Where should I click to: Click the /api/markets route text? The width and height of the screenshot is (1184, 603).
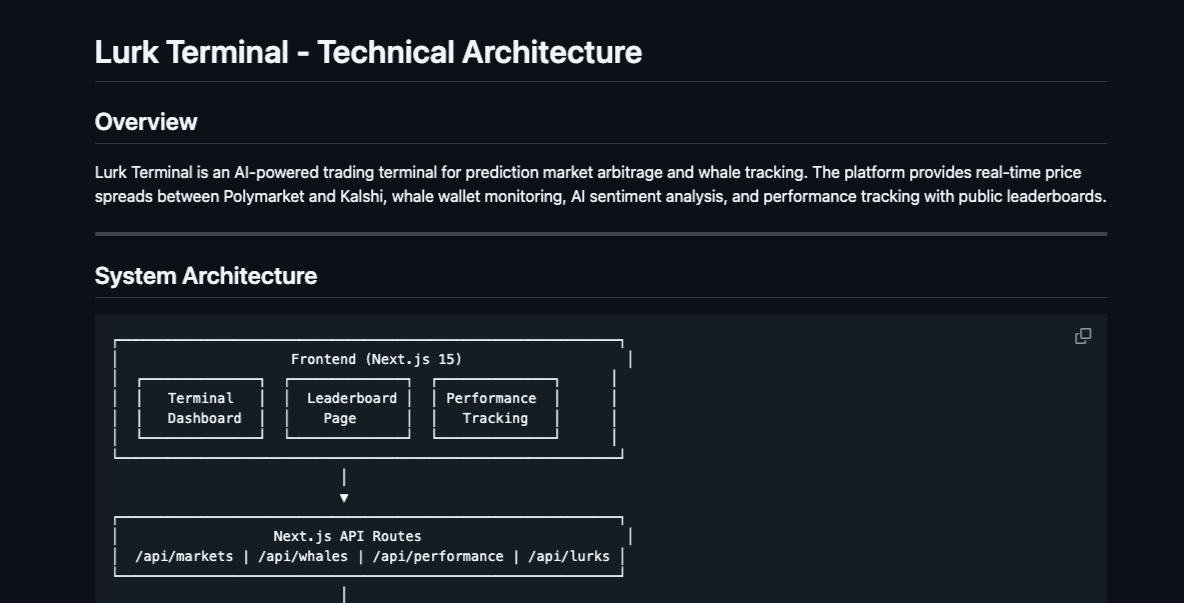pos(184,556)
